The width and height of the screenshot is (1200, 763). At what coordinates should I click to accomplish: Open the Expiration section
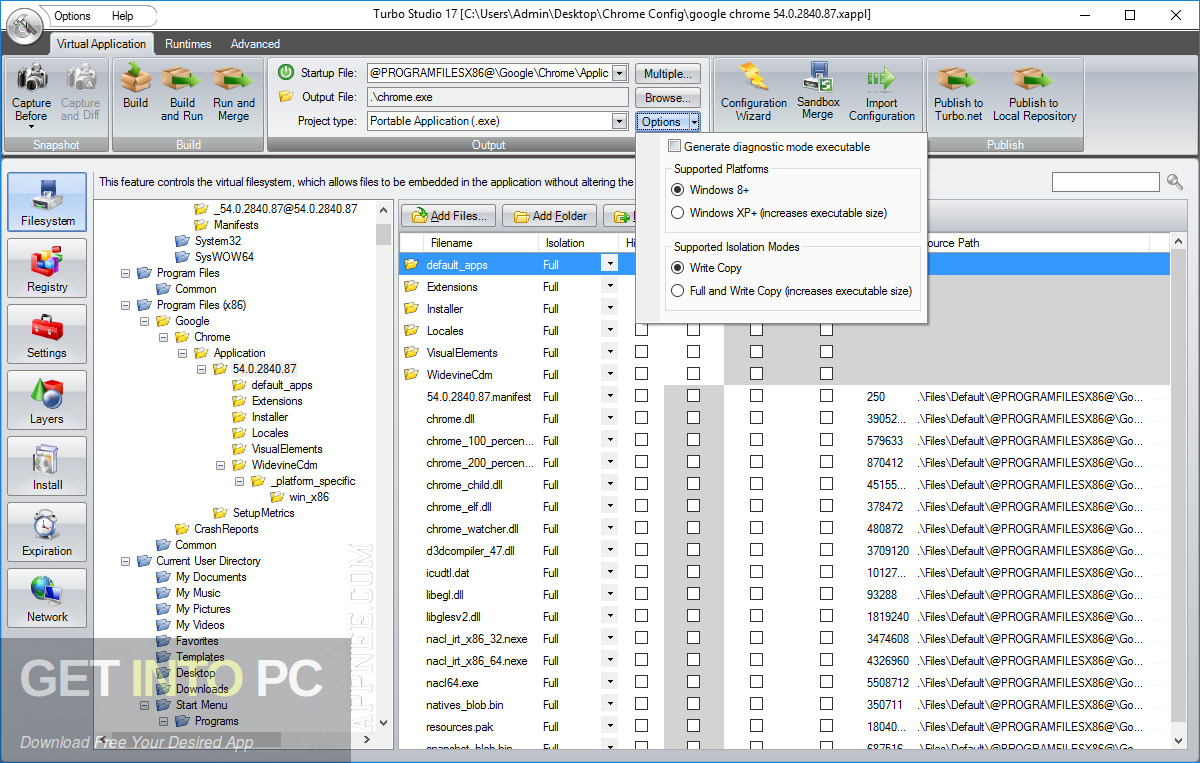pos(47,532)
